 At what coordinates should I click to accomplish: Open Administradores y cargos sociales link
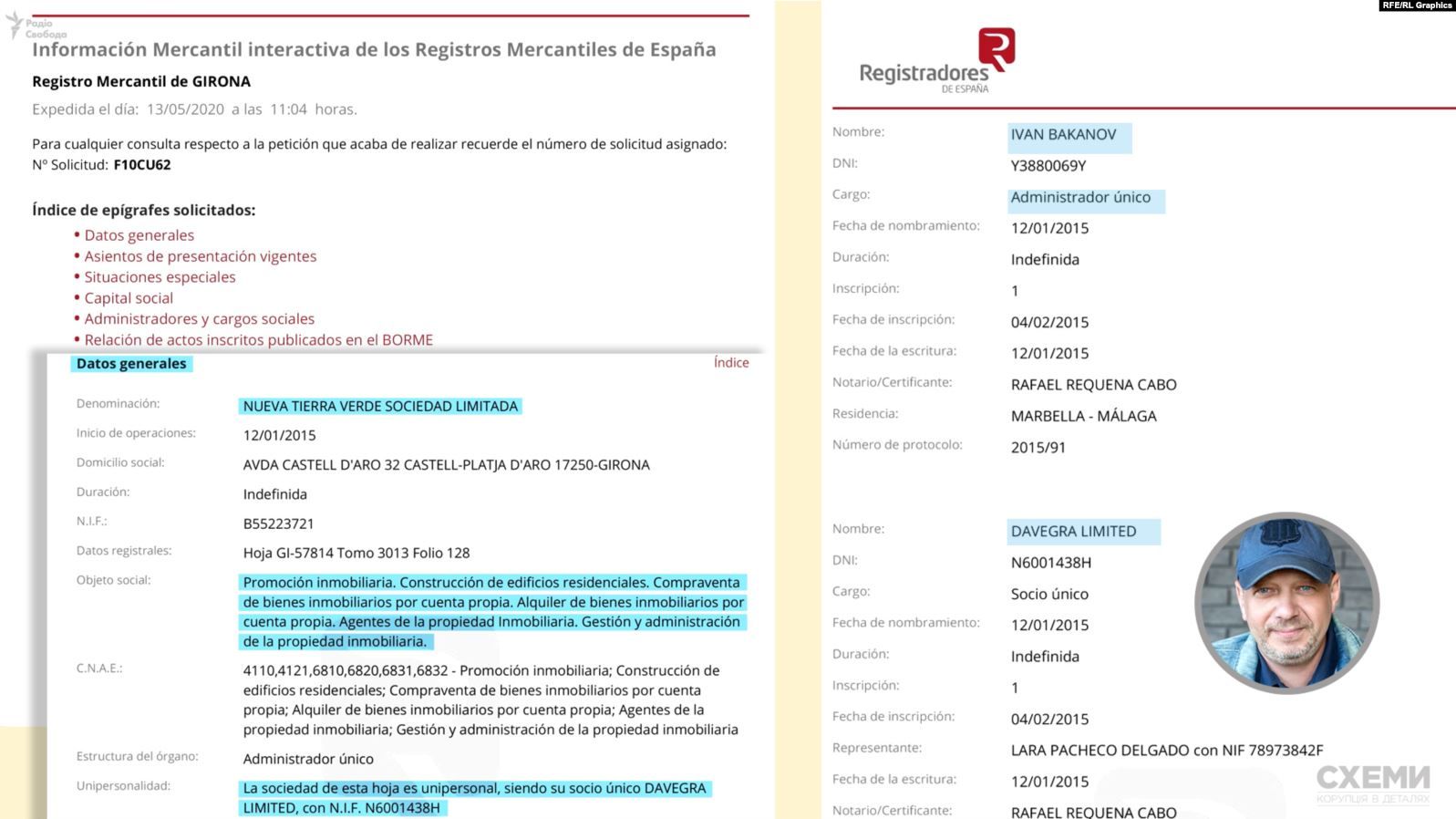pos(199,319)
